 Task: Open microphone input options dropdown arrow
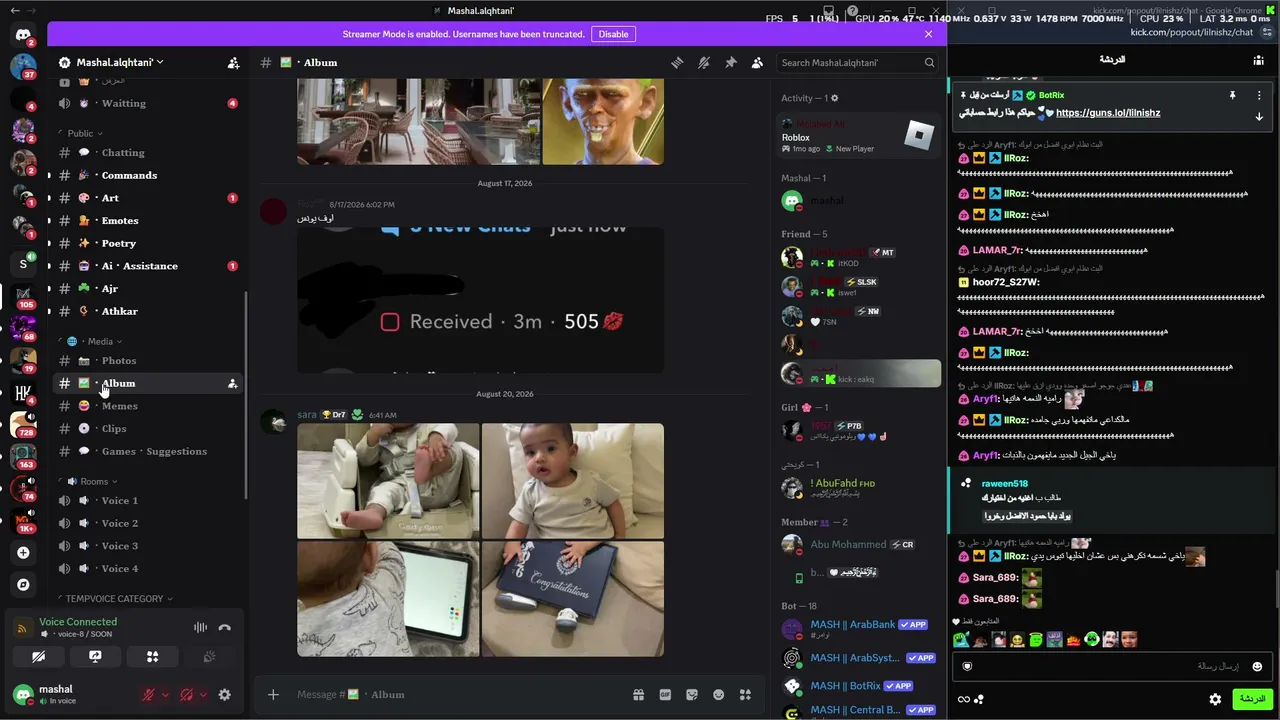165,695
